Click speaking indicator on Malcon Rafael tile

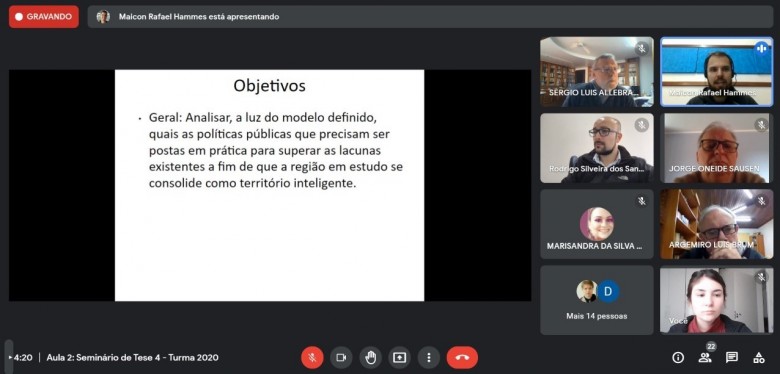(761, 48)
